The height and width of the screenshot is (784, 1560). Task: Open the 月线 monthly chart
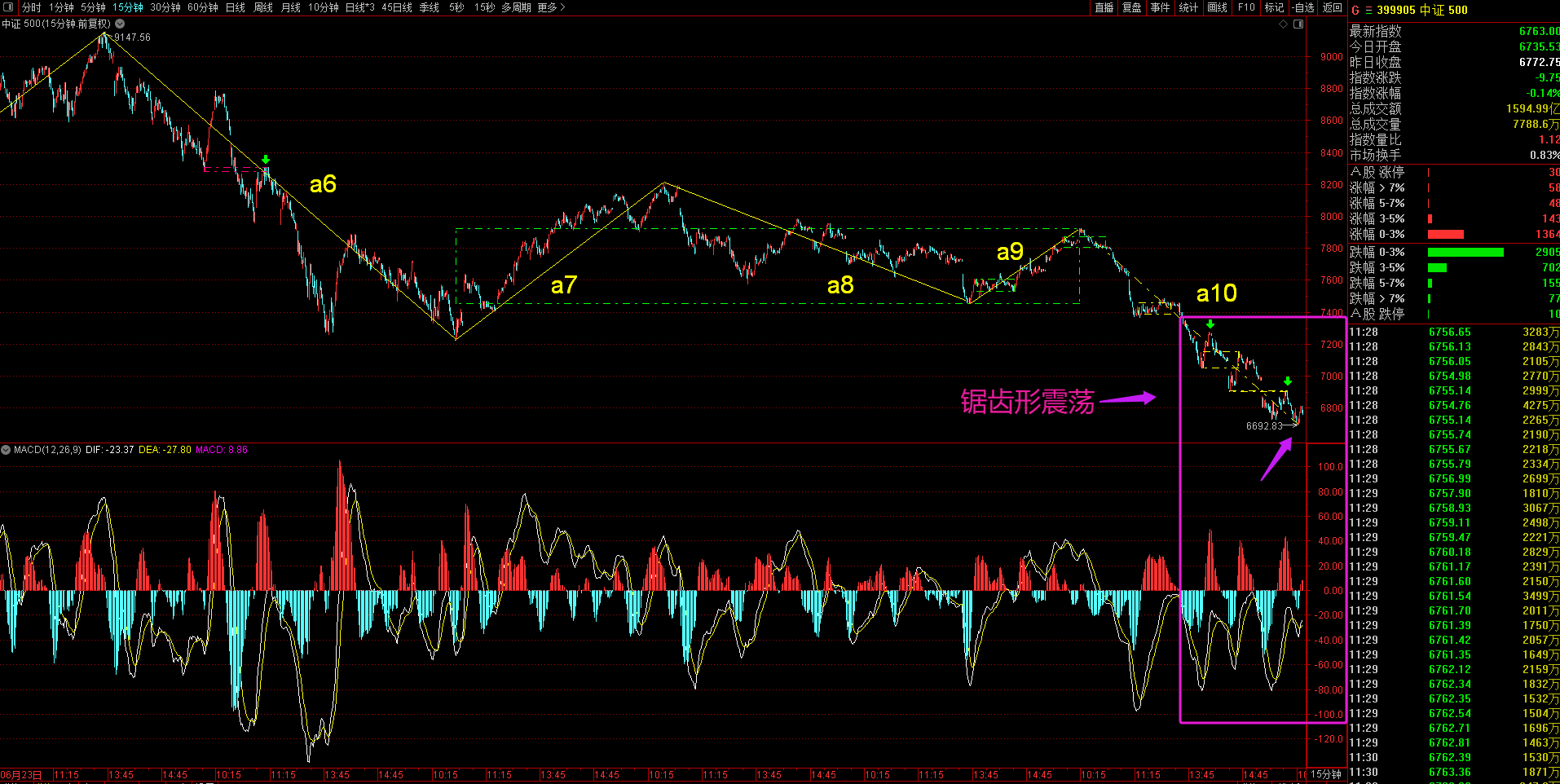click(x=291, y=7)
